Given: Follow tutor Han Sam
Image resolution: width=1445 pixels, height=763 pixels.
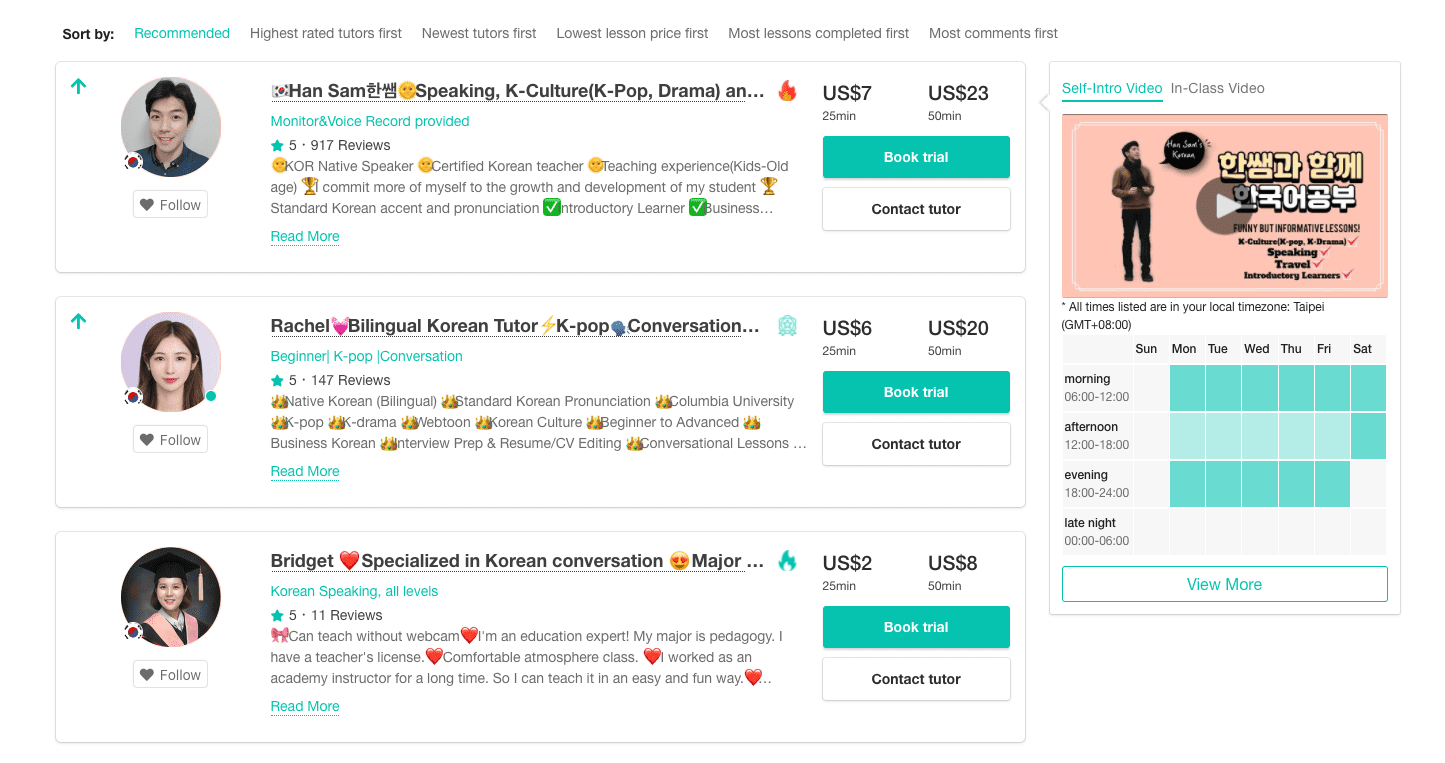Looking at the screenshot, I should [x=170, y=204].
